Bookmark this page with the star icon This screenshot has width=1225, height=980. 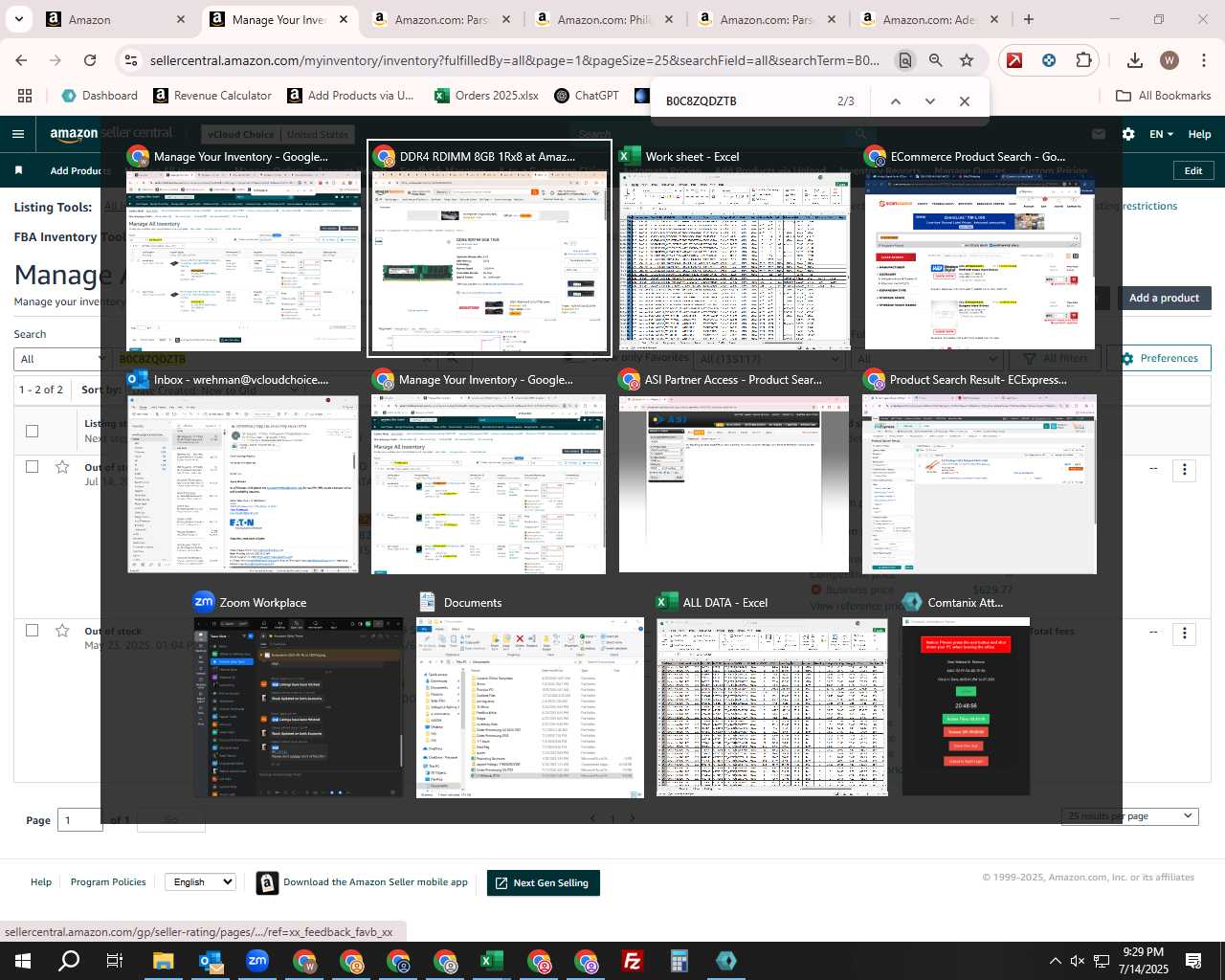point(967,60)
